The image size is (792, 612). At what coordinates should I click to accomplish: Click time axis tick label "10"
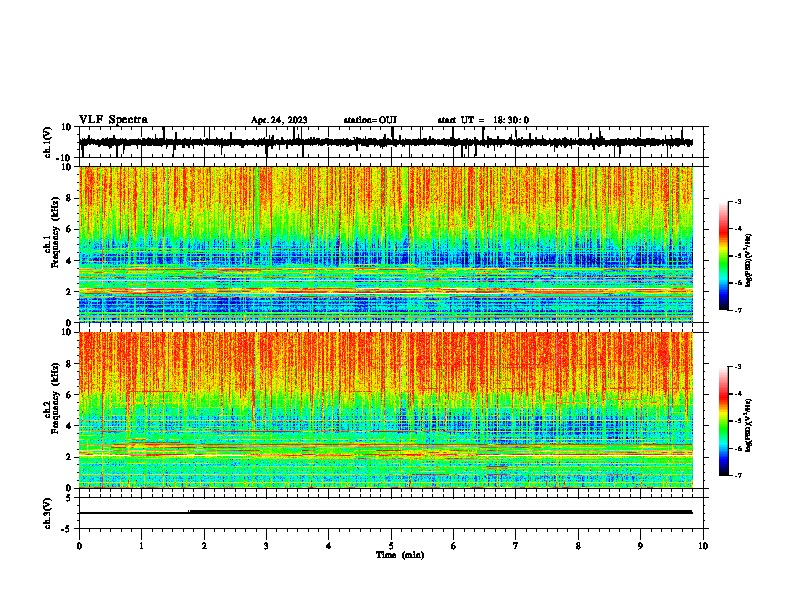[x=703, y=546]
